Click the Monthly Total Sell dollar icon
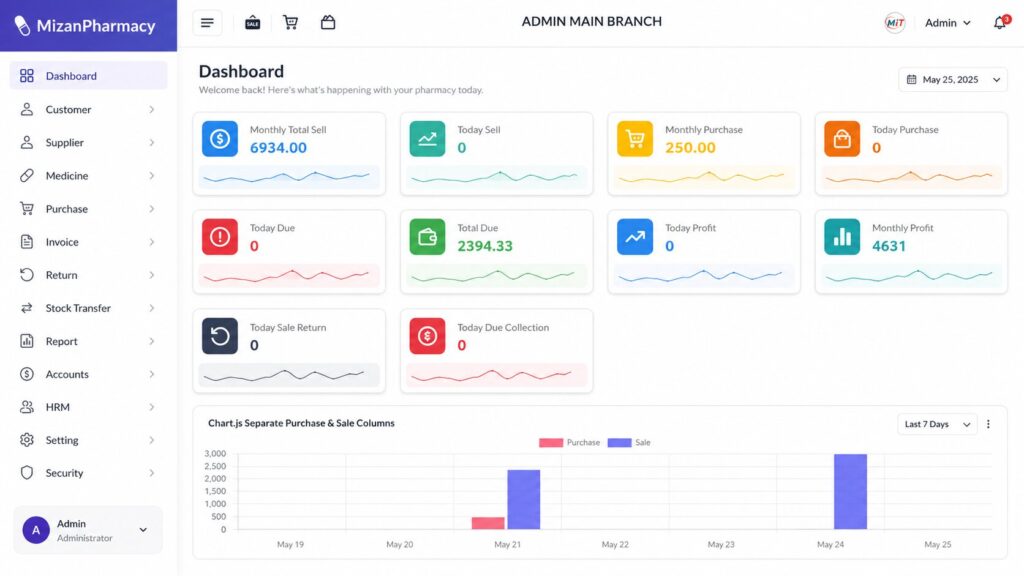Viewport: 1024px width, 576px height. (220, 138)
